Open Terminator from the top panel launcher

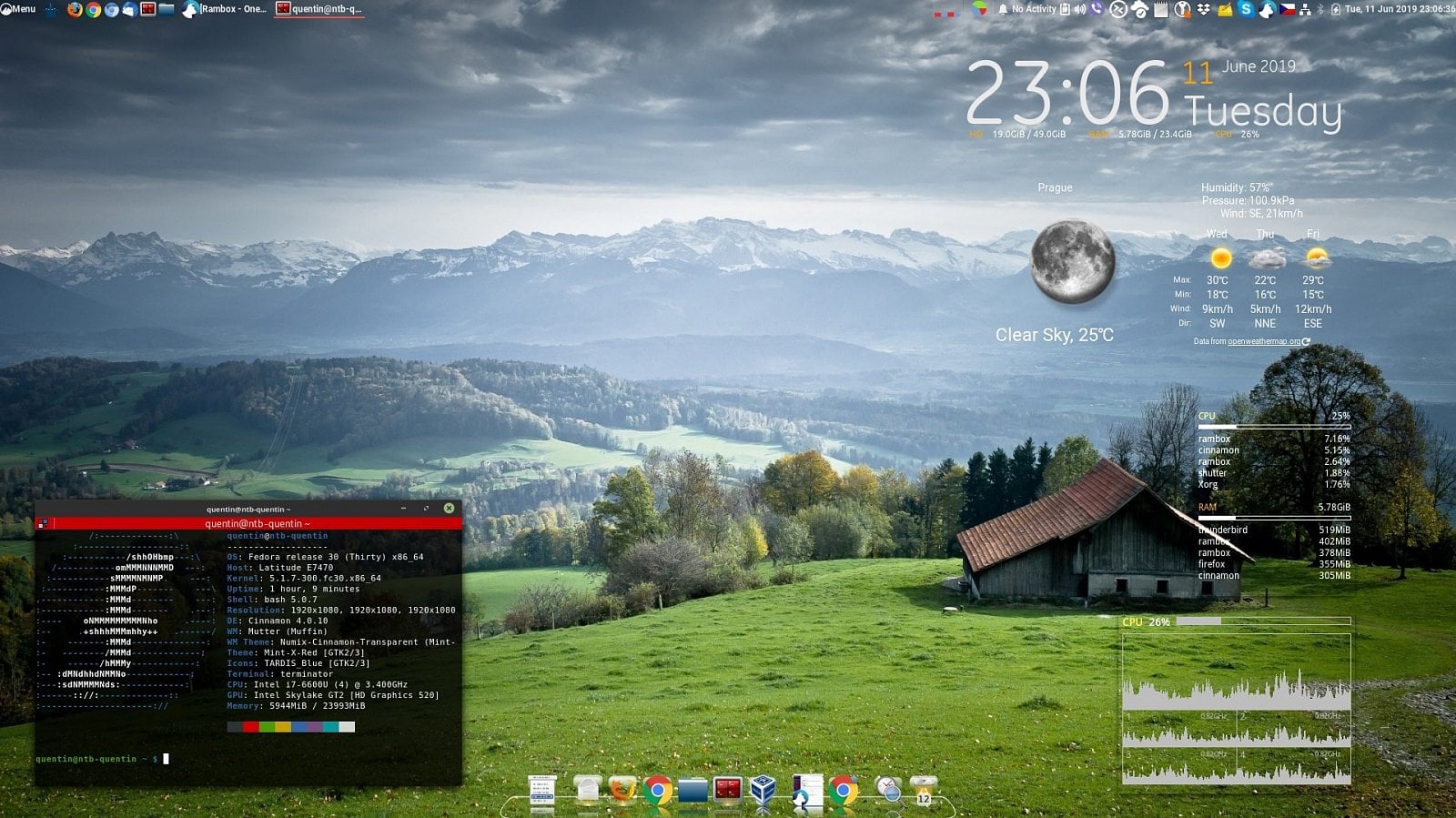pyautogui.click(x=147, y=9)
